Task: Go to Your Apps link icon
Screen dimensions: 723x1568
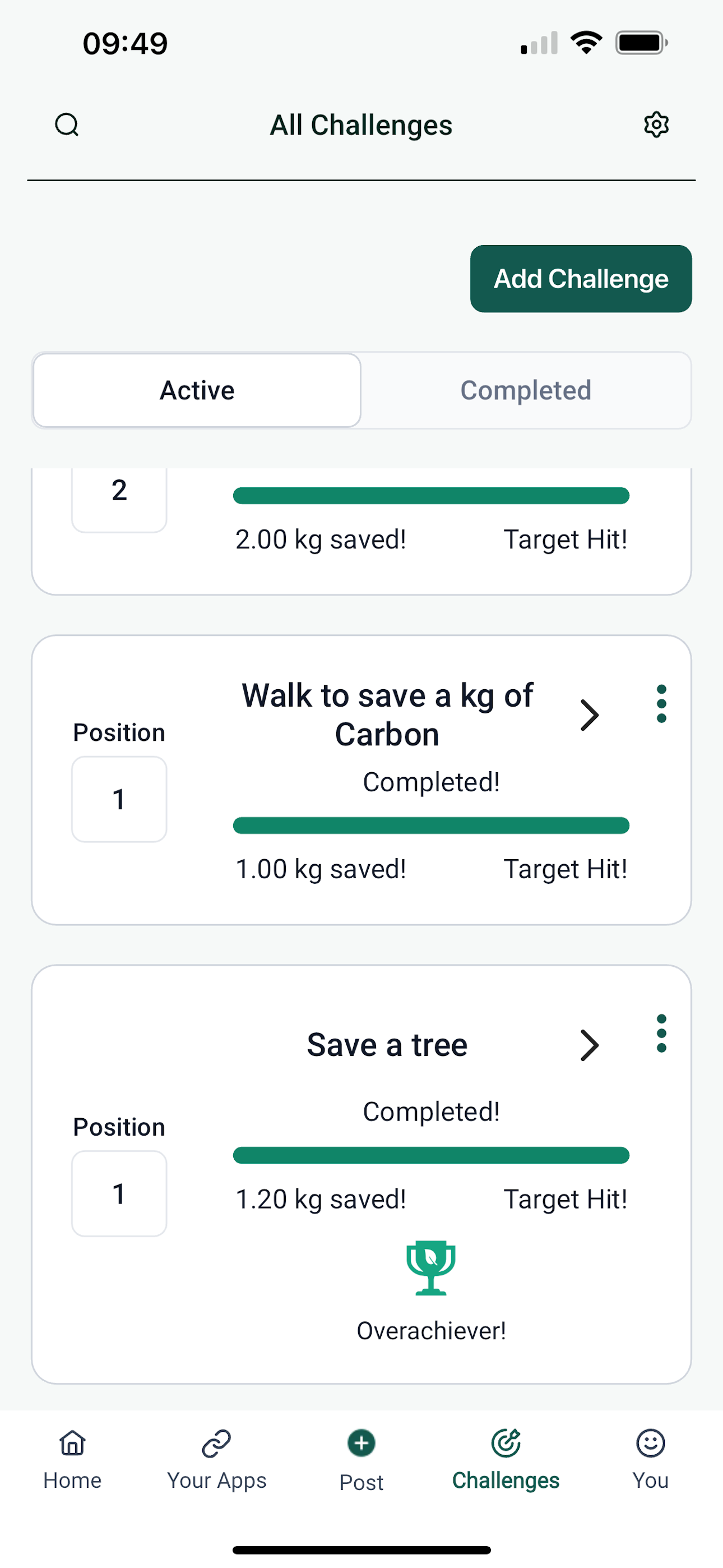Action: [x=217, y=1443]
